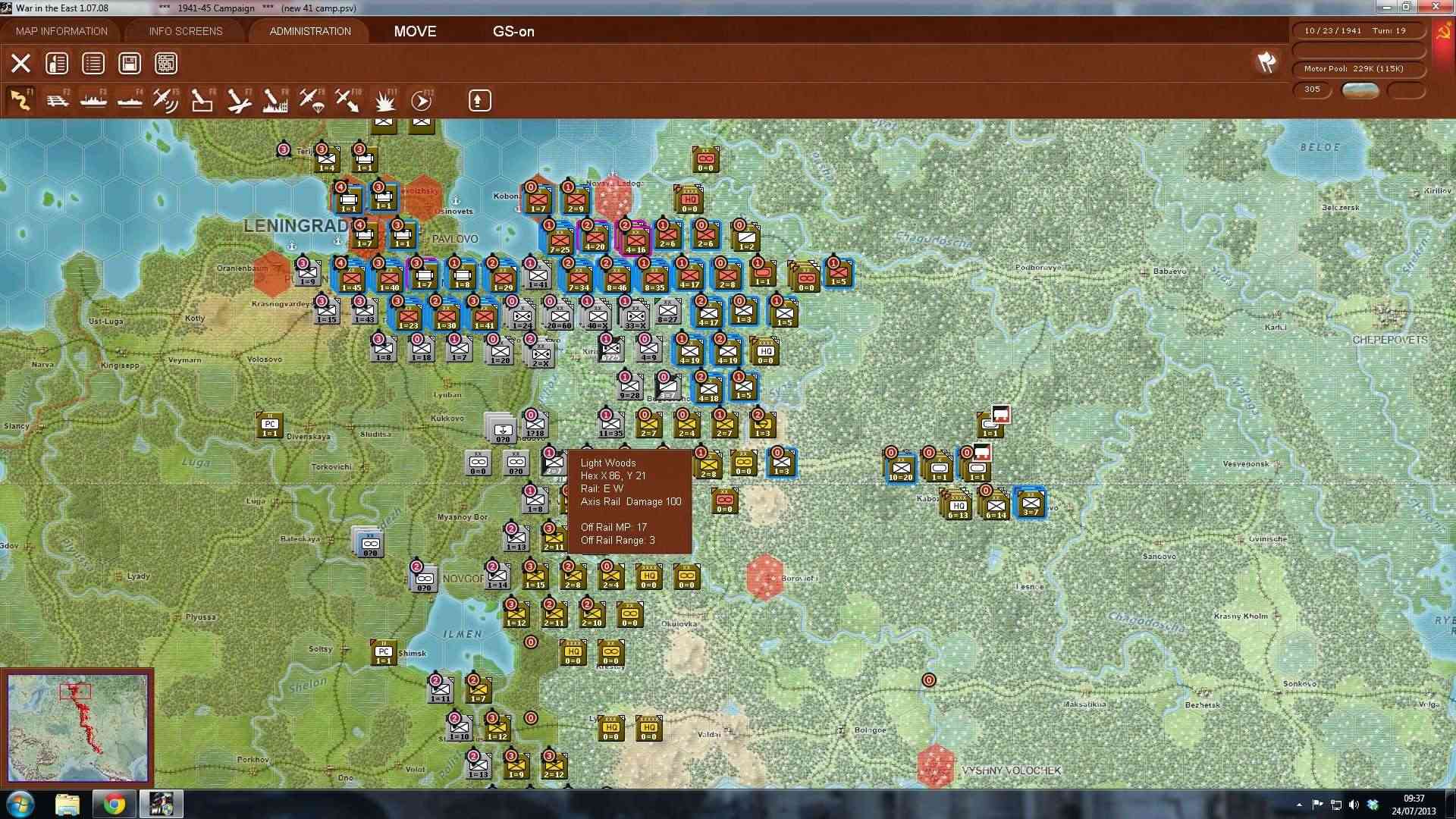Open Google Chrome from the taskbar
Viewport: 1456px width, 819px height.
(x=115, y=804)
